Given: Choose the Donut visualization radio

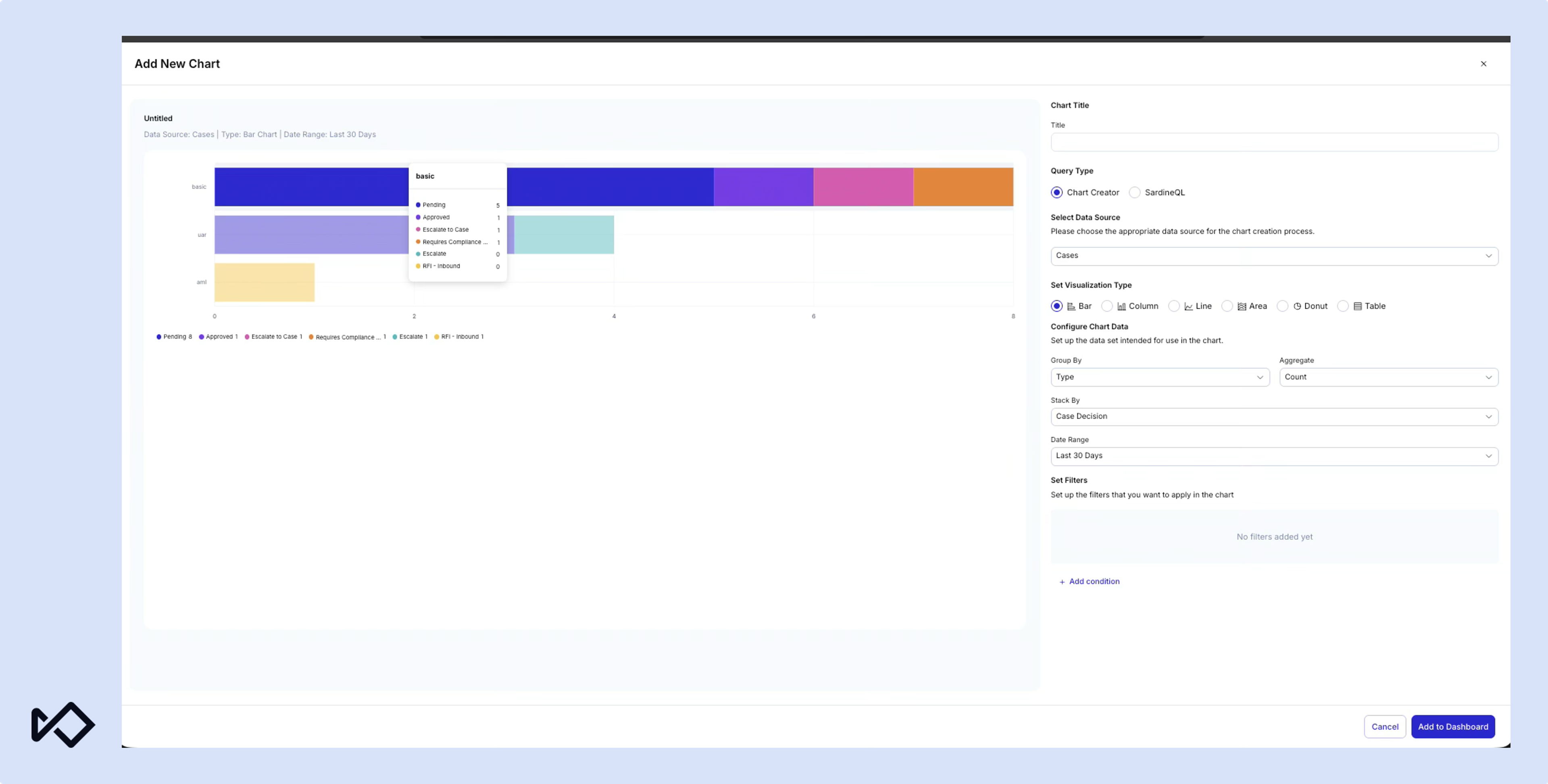Looking at the screenshot, I should 1282,306.
